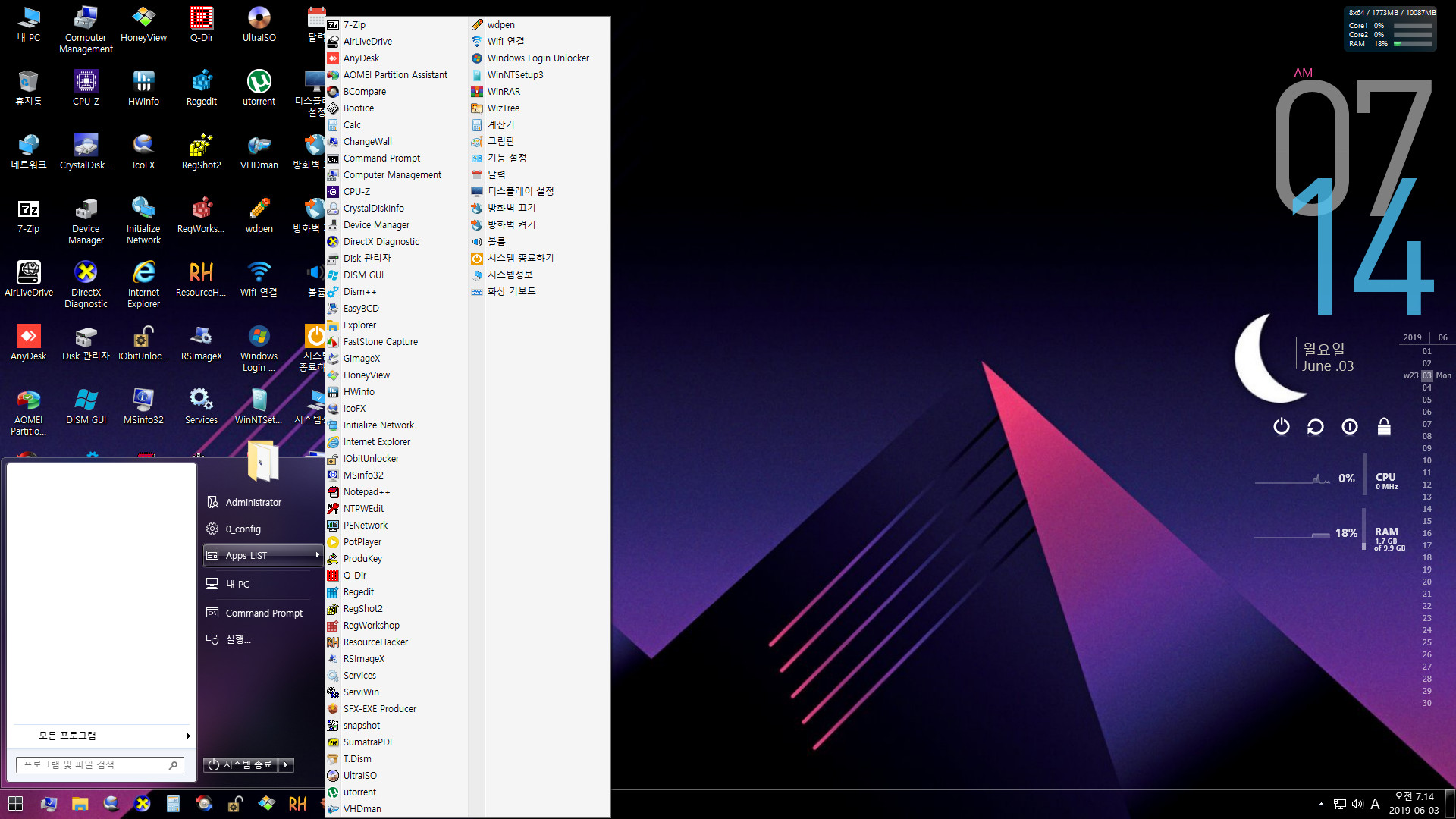Launch AOMEI Partition Assistant from list
1456x819 pixels.
[x=395, y=74]
